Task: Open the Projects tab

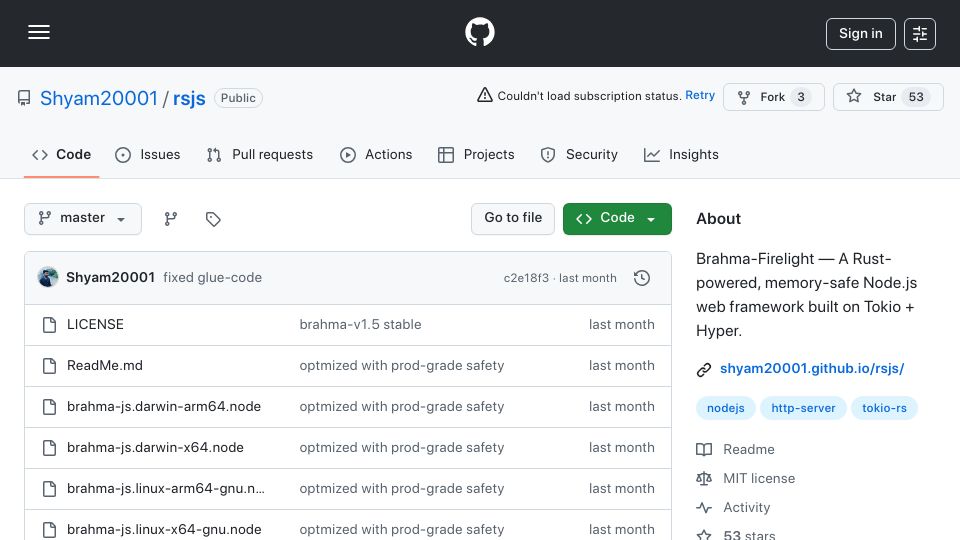Action: [476, 154]
